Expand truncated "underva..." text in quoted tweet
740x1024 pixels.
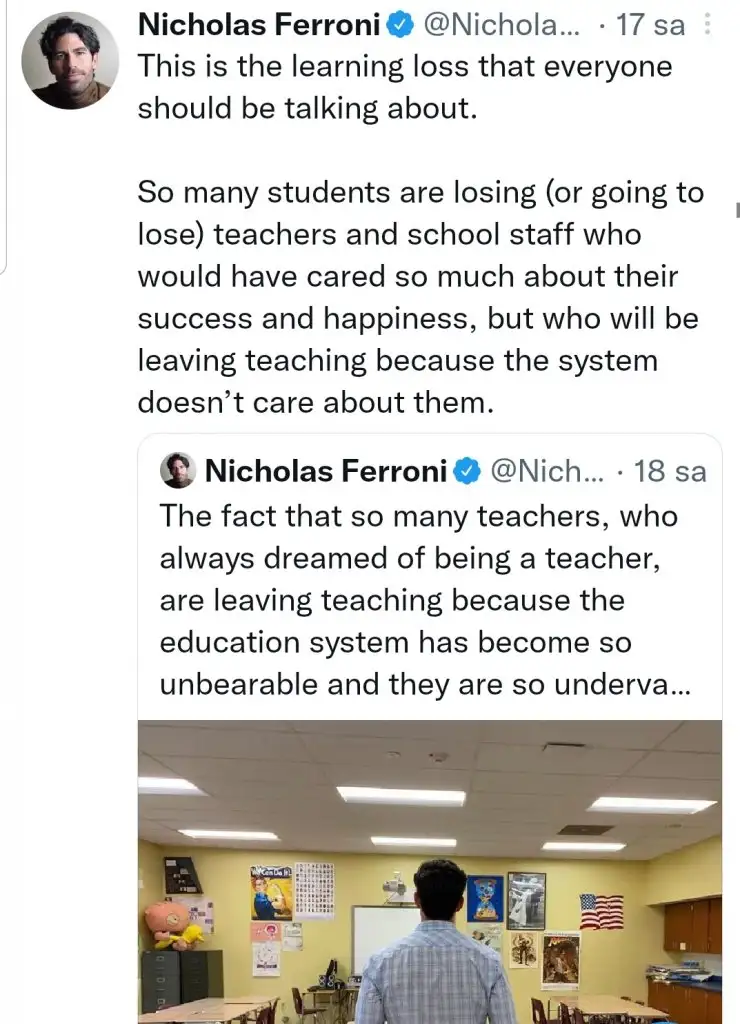pos(640,686)
